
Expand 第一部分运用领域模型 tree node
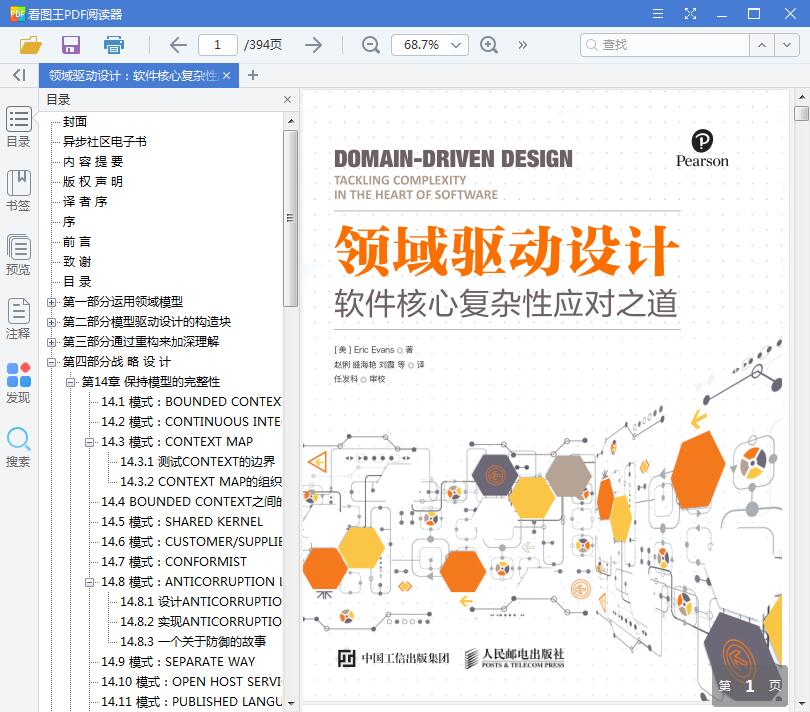tap(51, 302)
